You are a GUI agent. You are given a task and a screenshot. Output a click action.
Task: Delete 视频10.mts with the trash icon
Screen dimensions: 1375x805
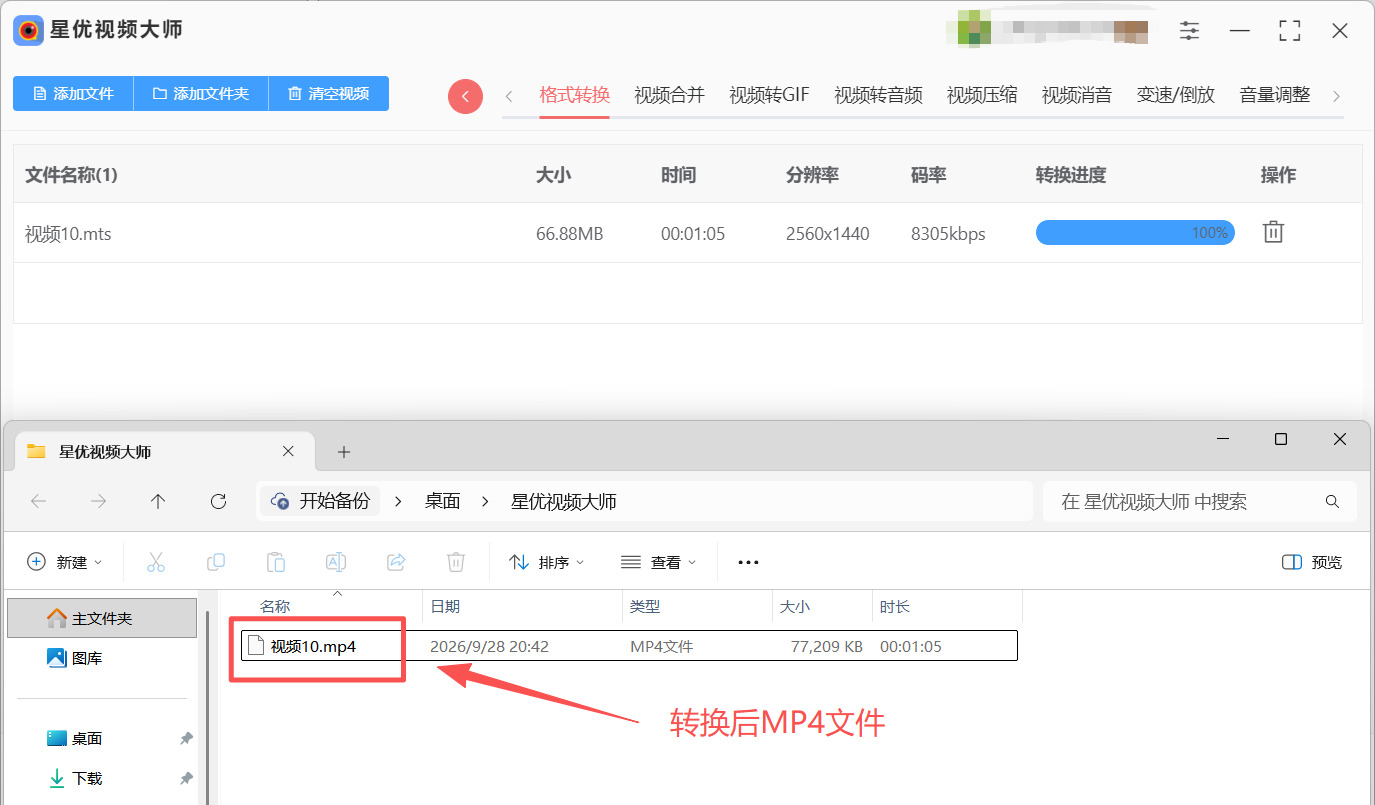1273,233
